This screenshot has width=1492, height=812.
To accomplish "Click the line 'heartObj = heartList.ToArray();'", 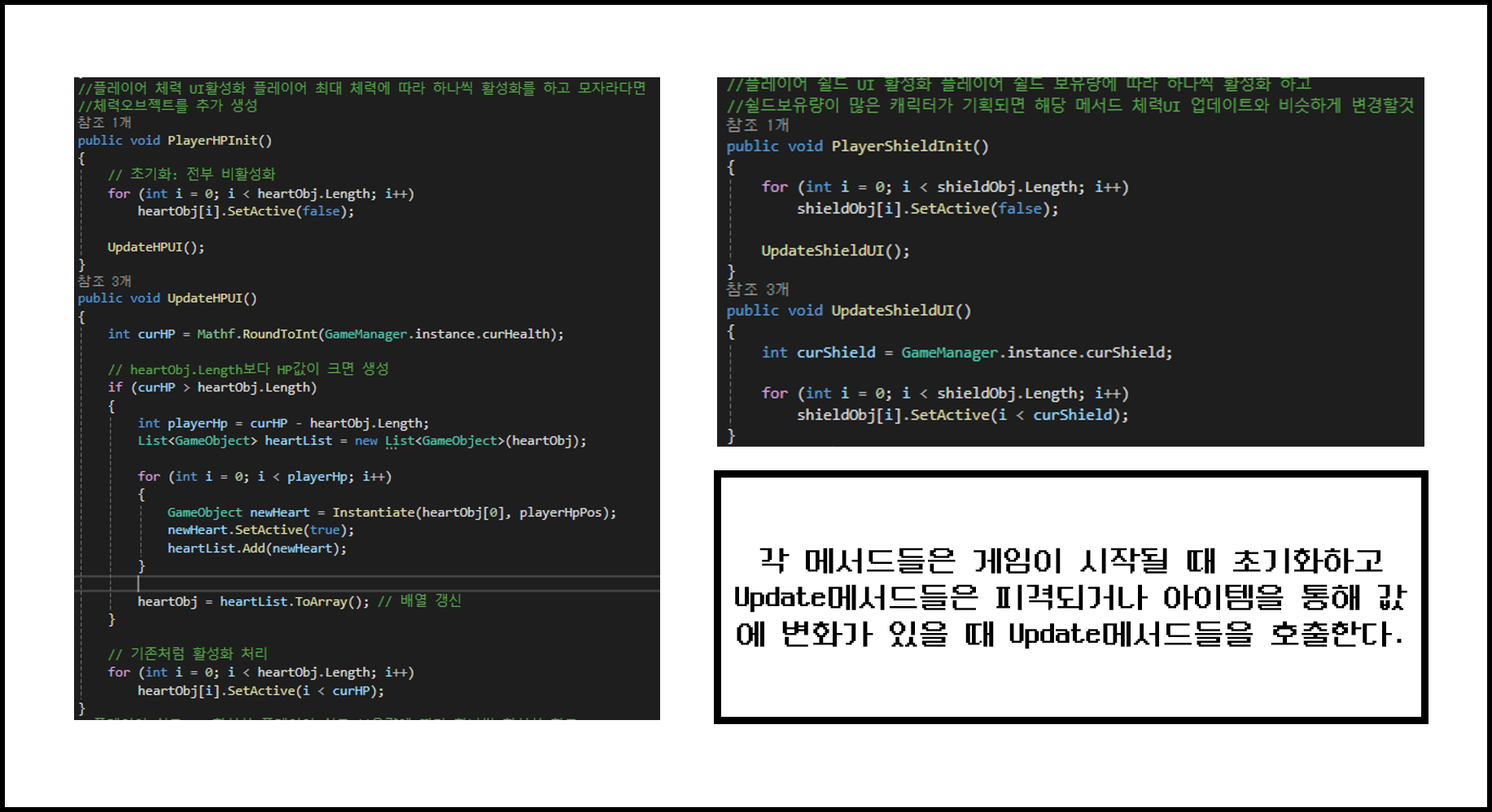I will [x=253, y=601].
